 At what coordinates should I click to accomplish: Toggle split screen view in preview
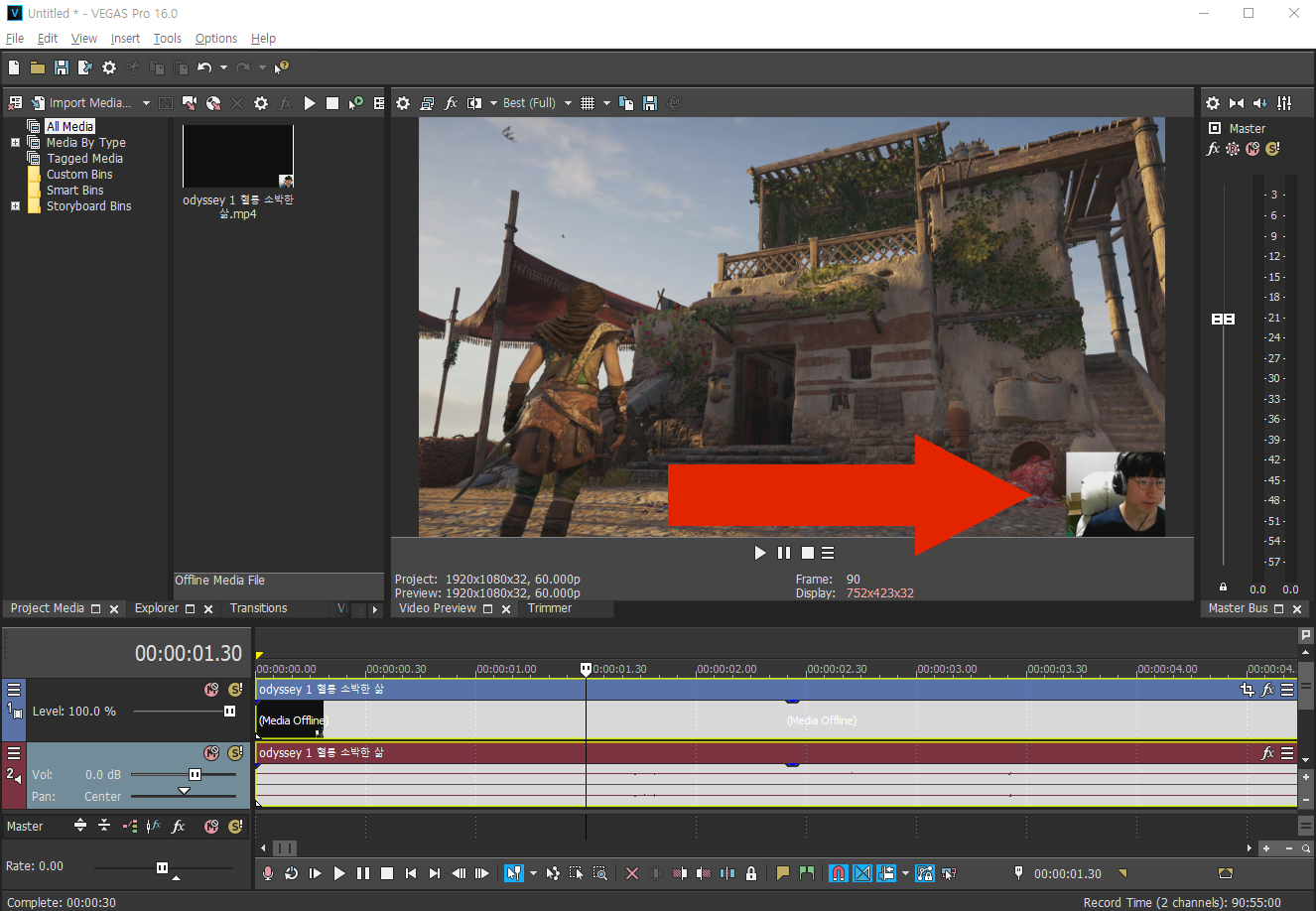474,103
